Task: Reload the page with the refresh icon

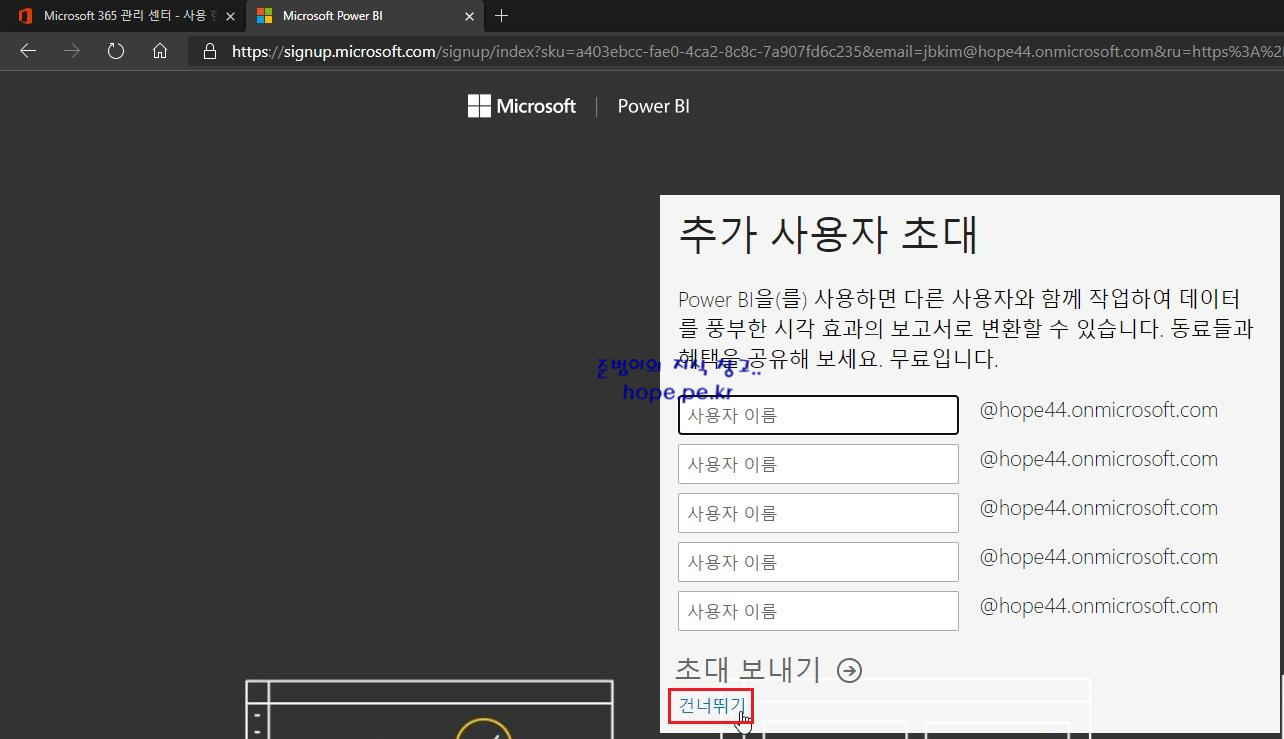Action: (116, 51)
